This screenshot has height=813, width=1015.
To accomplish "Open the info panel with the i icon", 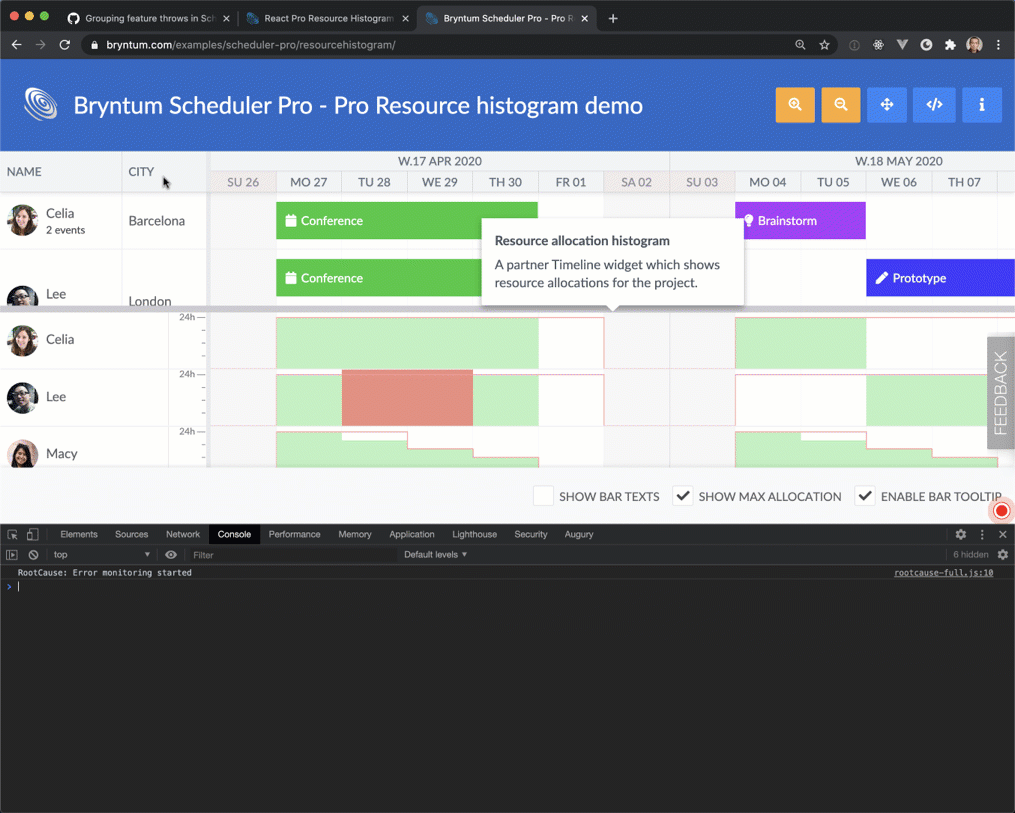I will (981, 104).
